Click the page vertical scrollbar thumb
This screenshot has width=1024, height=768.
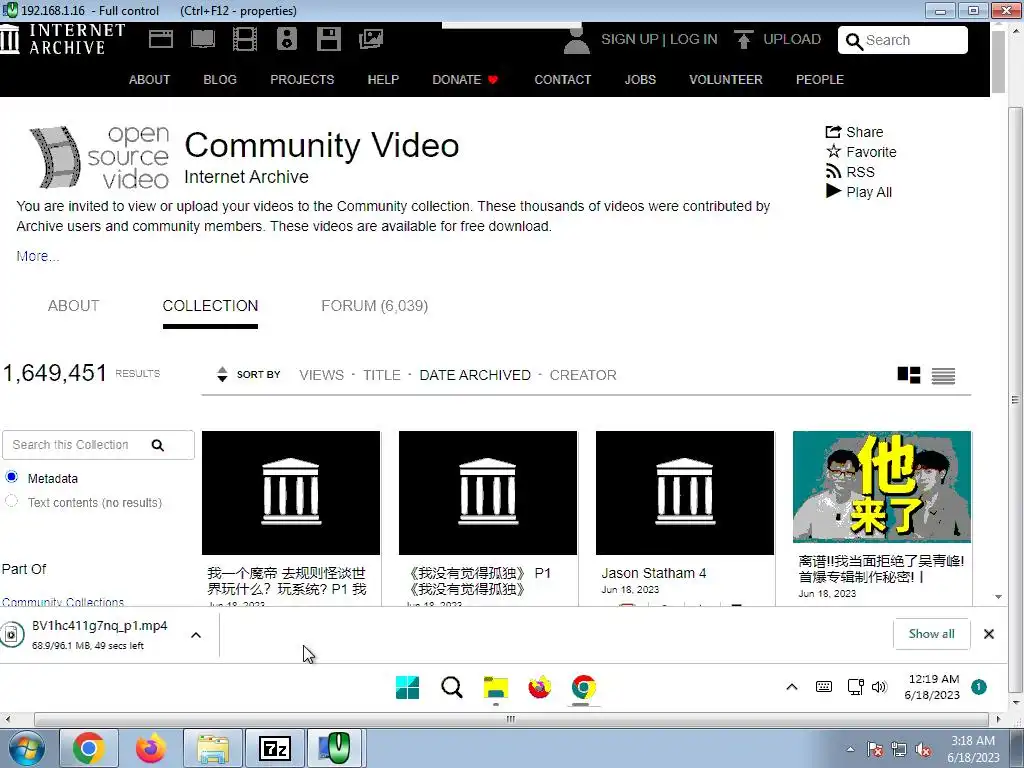click(998, 62)
